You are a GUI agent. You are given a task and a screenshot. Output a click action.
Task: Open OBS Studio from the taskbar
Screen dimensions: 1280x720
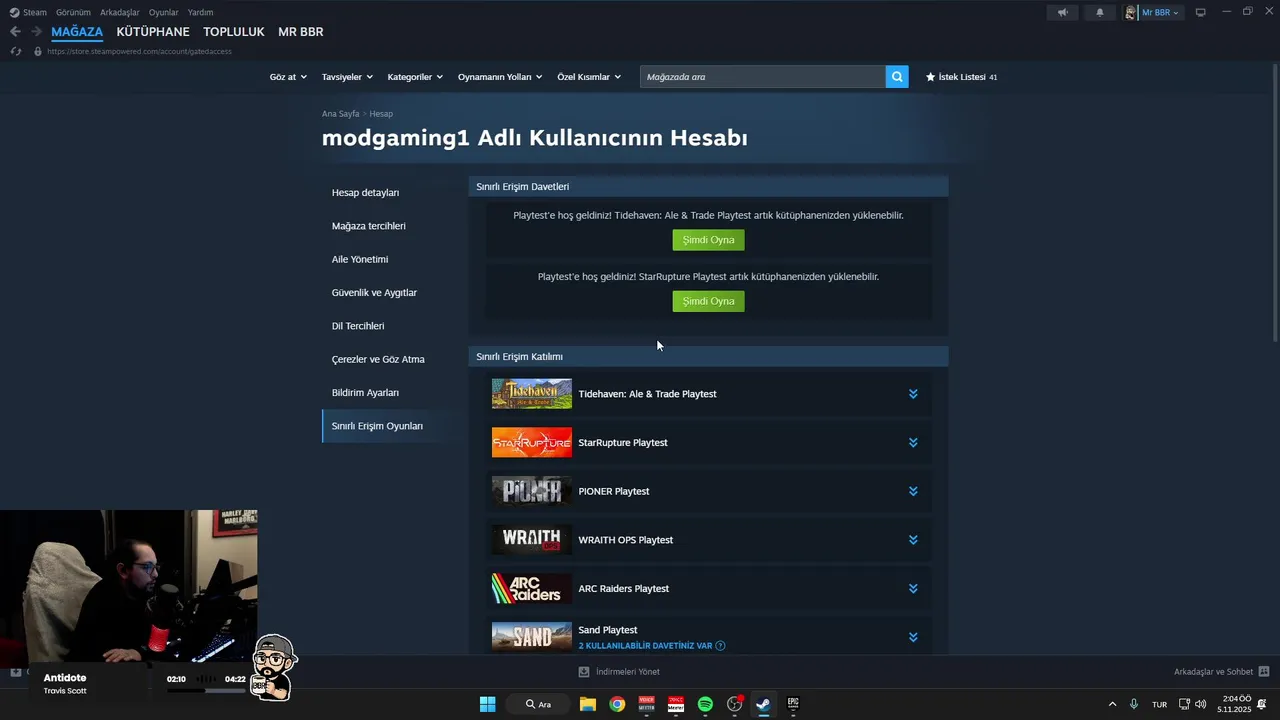coord(735,704)
